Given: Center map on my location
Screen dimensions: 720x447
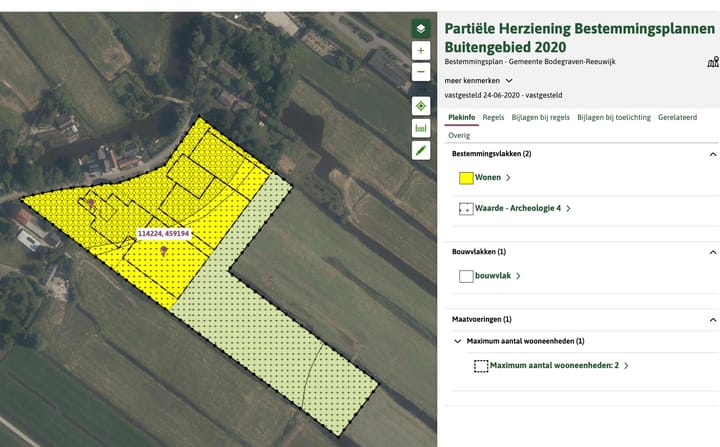Looking at the screenshot, I should 421,106.
